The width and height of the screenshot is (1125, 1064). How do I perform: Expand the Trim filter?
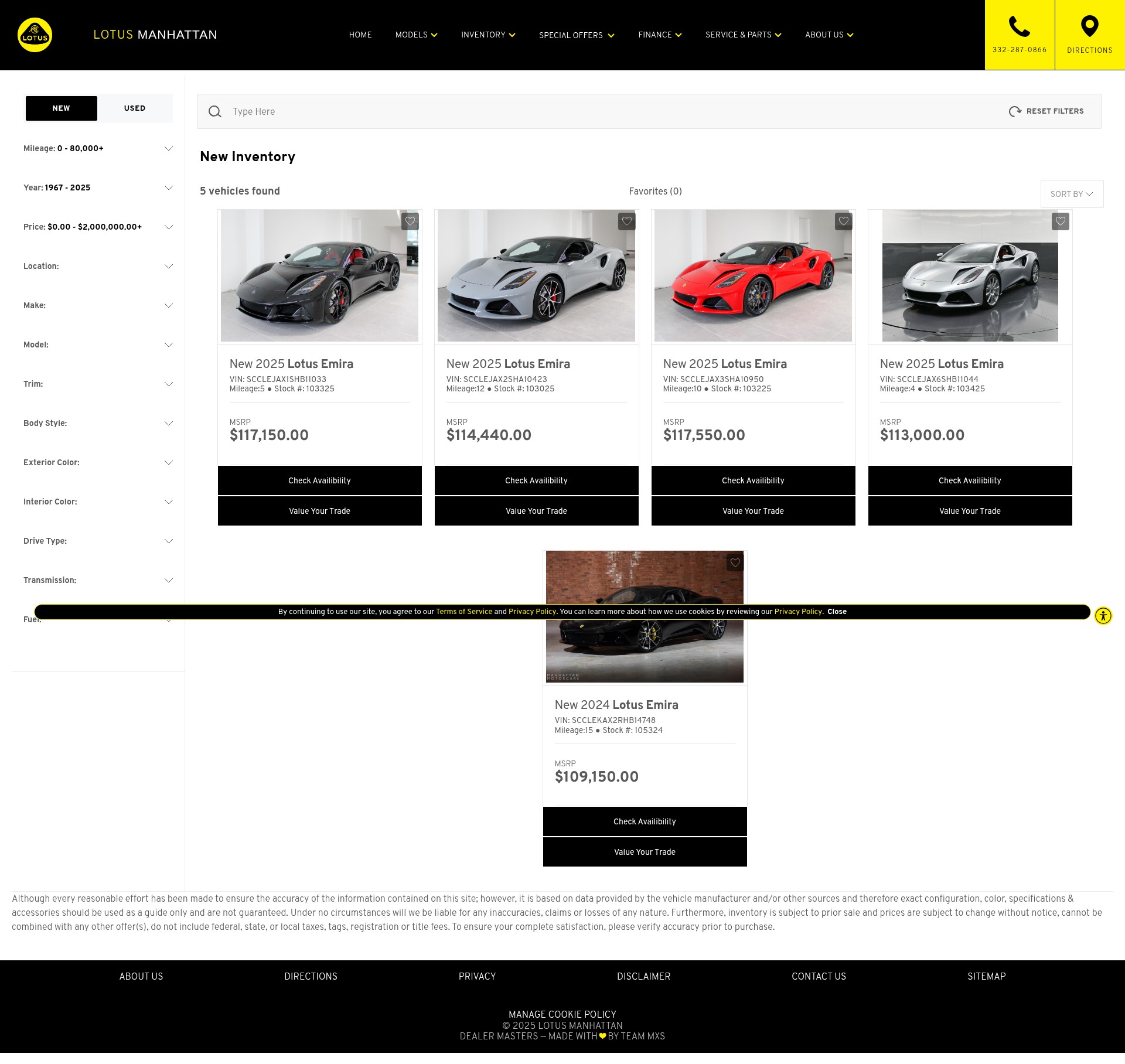click(98, 384)
